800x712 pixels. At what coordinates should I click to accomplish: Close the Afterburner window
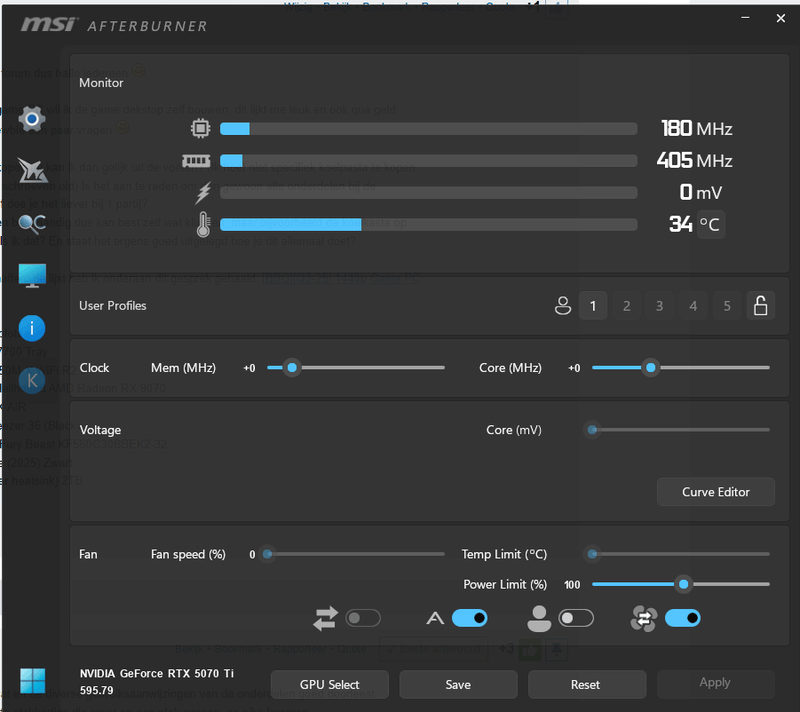pos(781,18)
